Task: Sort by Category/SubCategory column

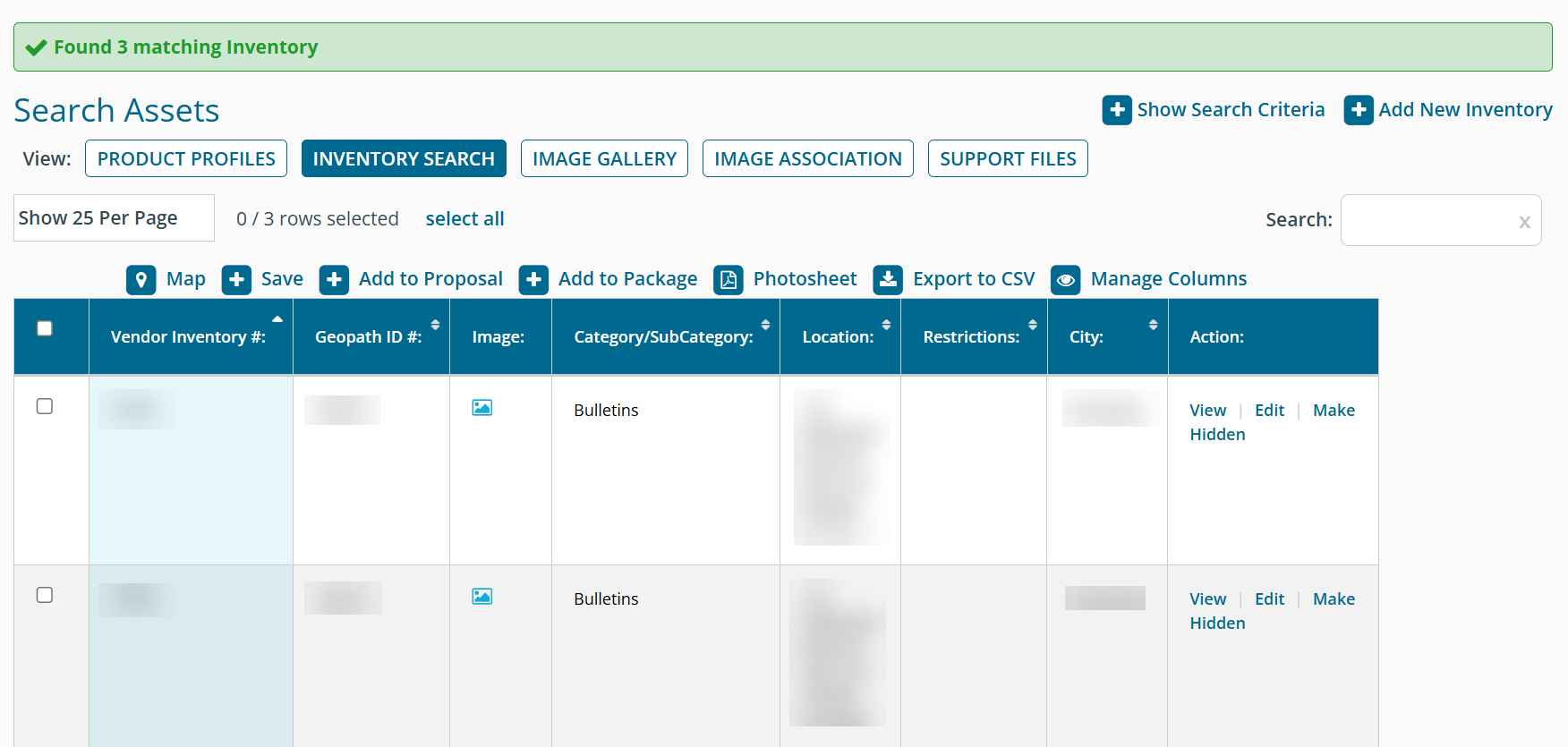Action: [x=666, y=337]
